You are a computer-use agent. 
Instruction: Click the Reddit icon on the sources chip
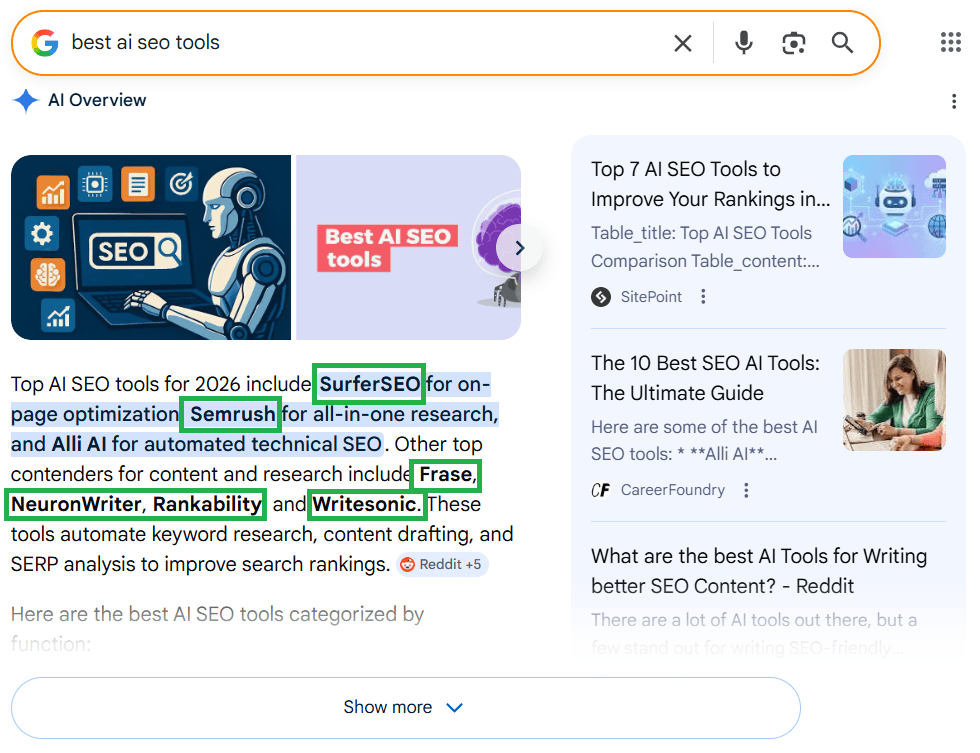point(409,565)
